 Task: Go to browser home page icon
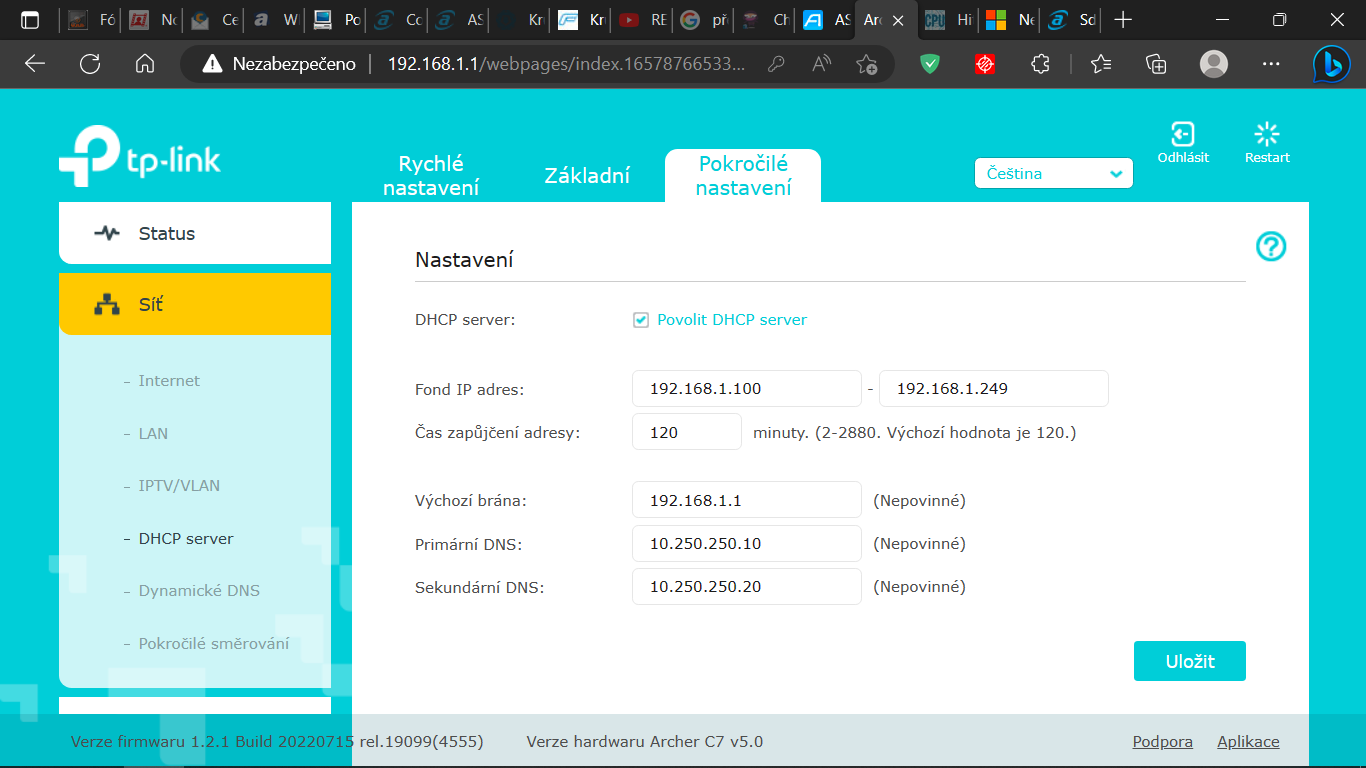point(145,64)
